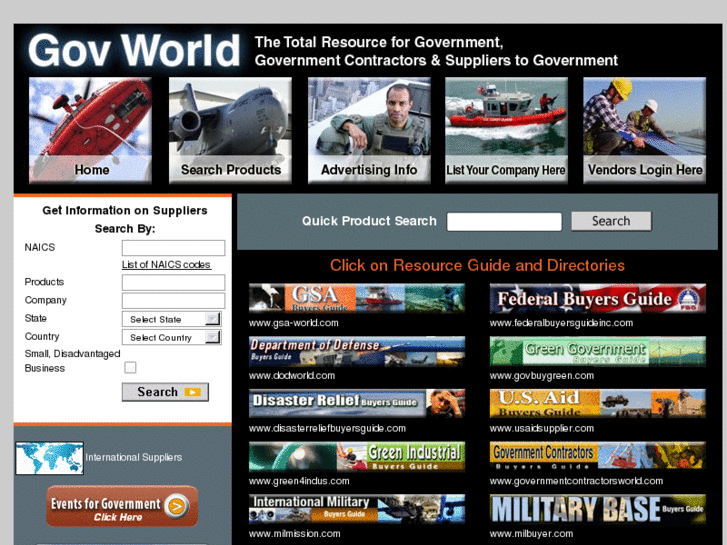This screenshot has width=727, height=545.
Task: Open the Disaster Relief Buyers Guide banner
Action: point(357,404)
